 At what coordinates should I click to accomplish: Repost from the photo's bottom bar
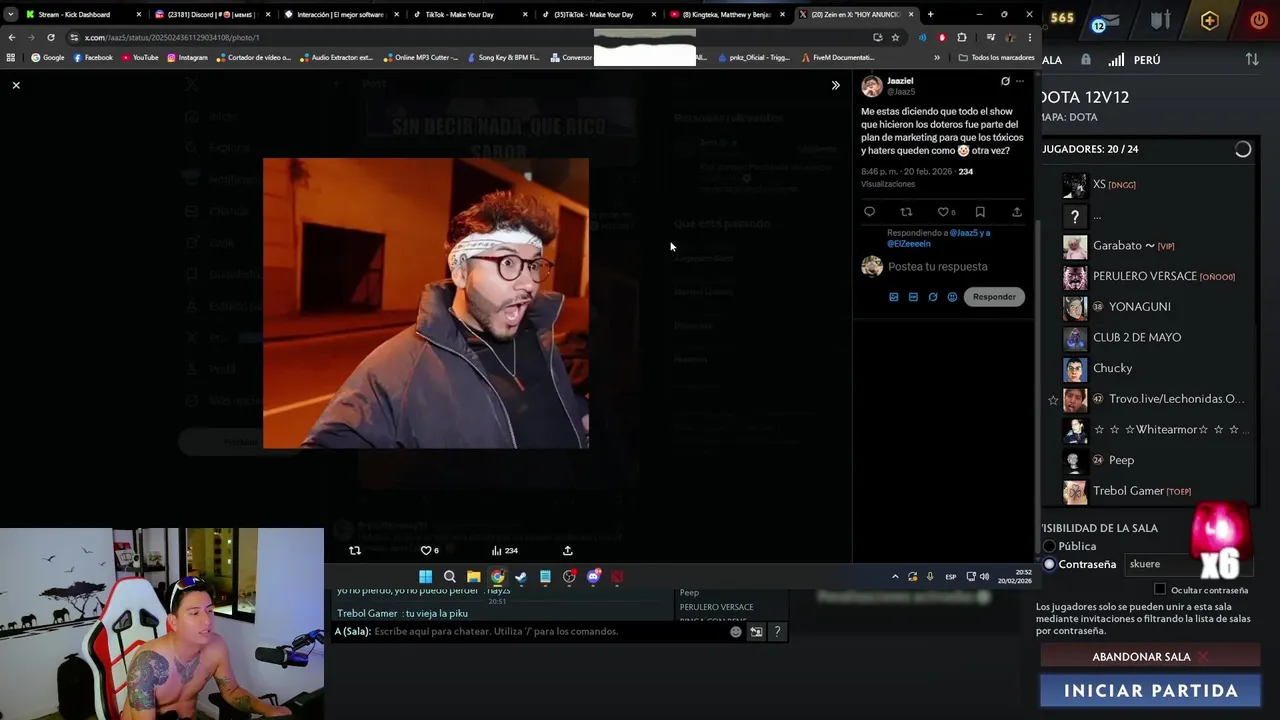coord(355,550)
